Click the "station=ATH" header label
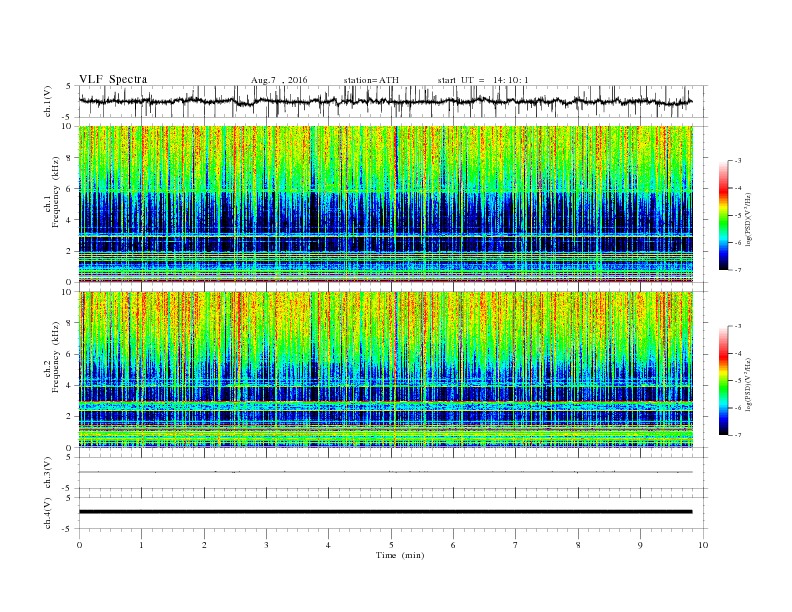792x612 pixels. pyautogui.click(x=371, y=80)
